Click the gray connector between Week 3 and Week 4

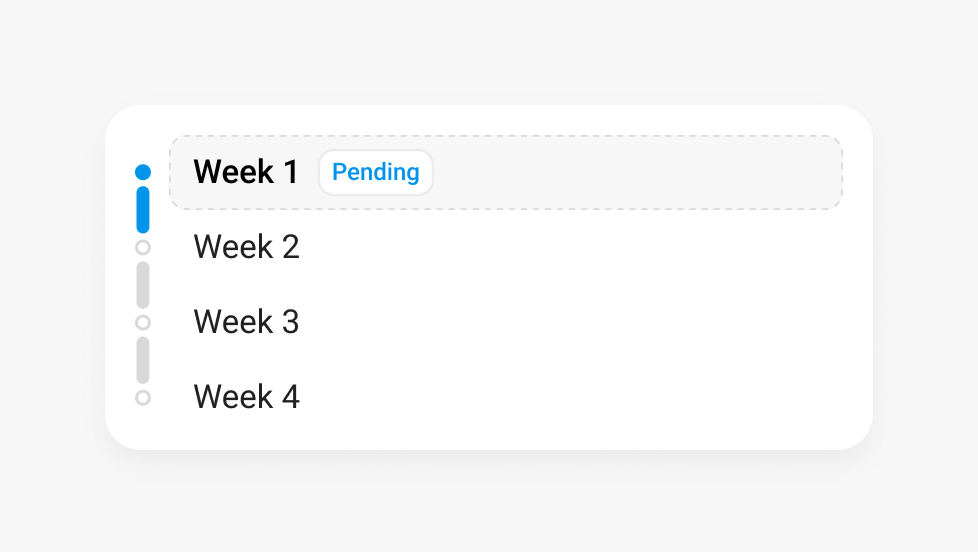pos(143,360)
